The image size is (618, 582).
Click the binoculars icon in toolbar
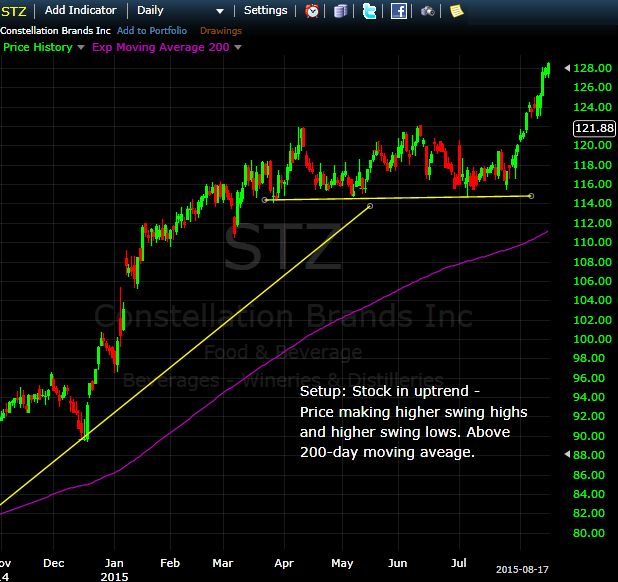[427, 11]
